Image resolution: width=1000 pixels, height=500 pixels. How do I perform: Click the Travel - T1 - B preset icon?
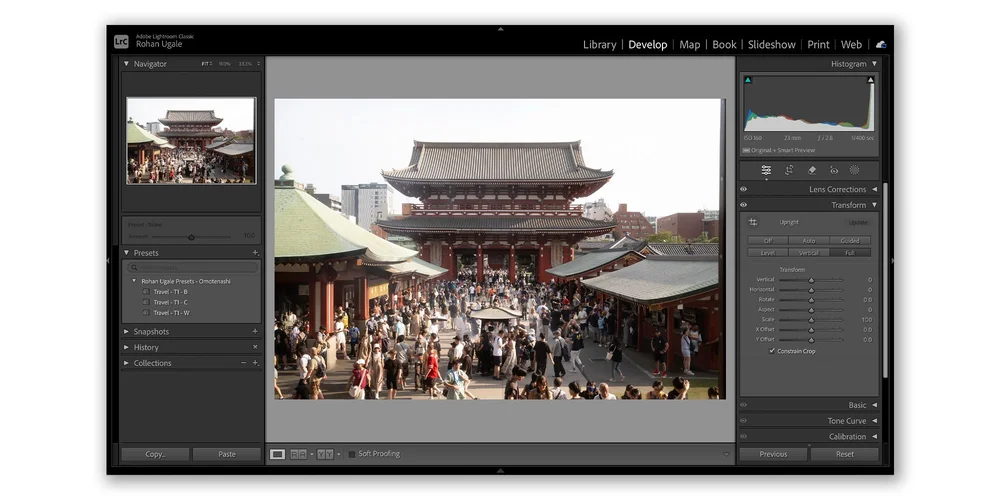pyautogui.click(x=146, y=291)
